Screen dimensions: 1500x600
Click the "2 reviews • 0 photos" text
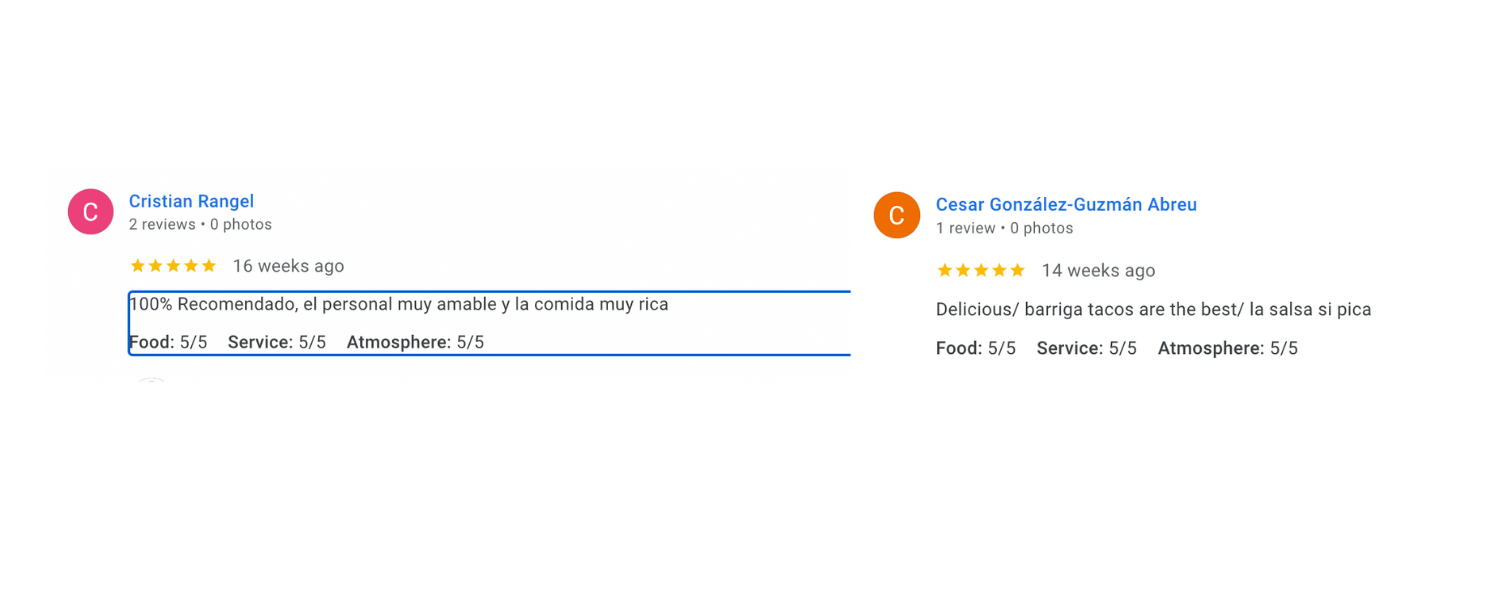200,225
